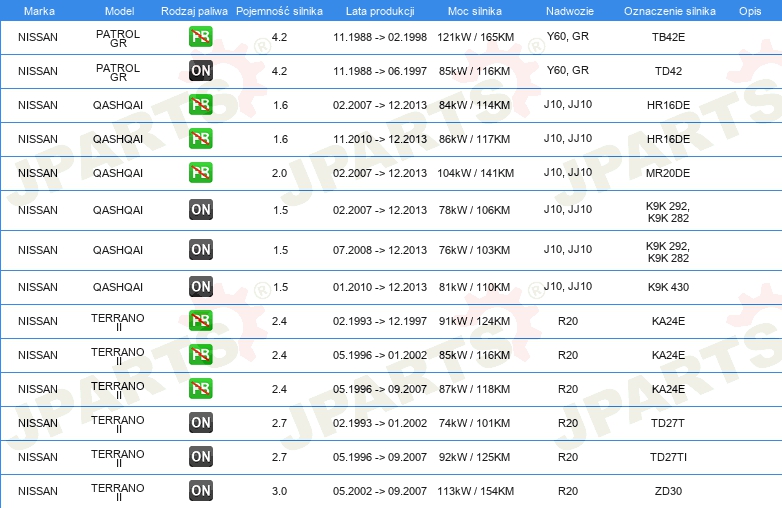782x508 pixels.
Task: Click the petrol icon for Terrano II 87kW / 118KM
Action: (x=200, y=388)
